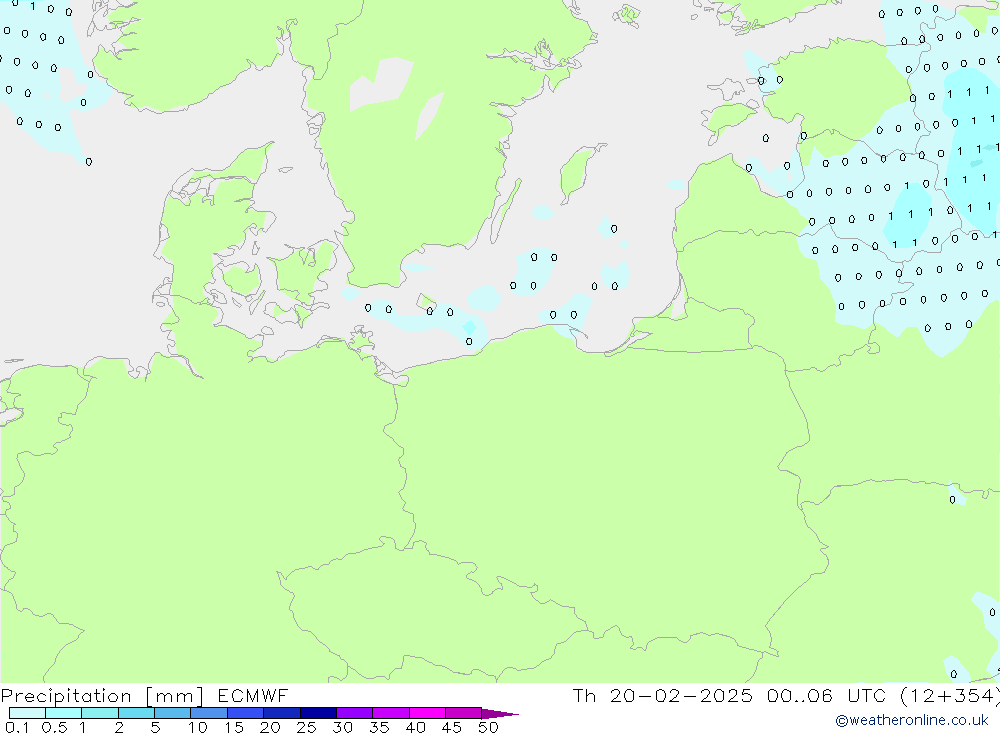Pick the 40–45 mm legend color swatch
This screenshot has width=1000, height=733.
click(427, 713)
